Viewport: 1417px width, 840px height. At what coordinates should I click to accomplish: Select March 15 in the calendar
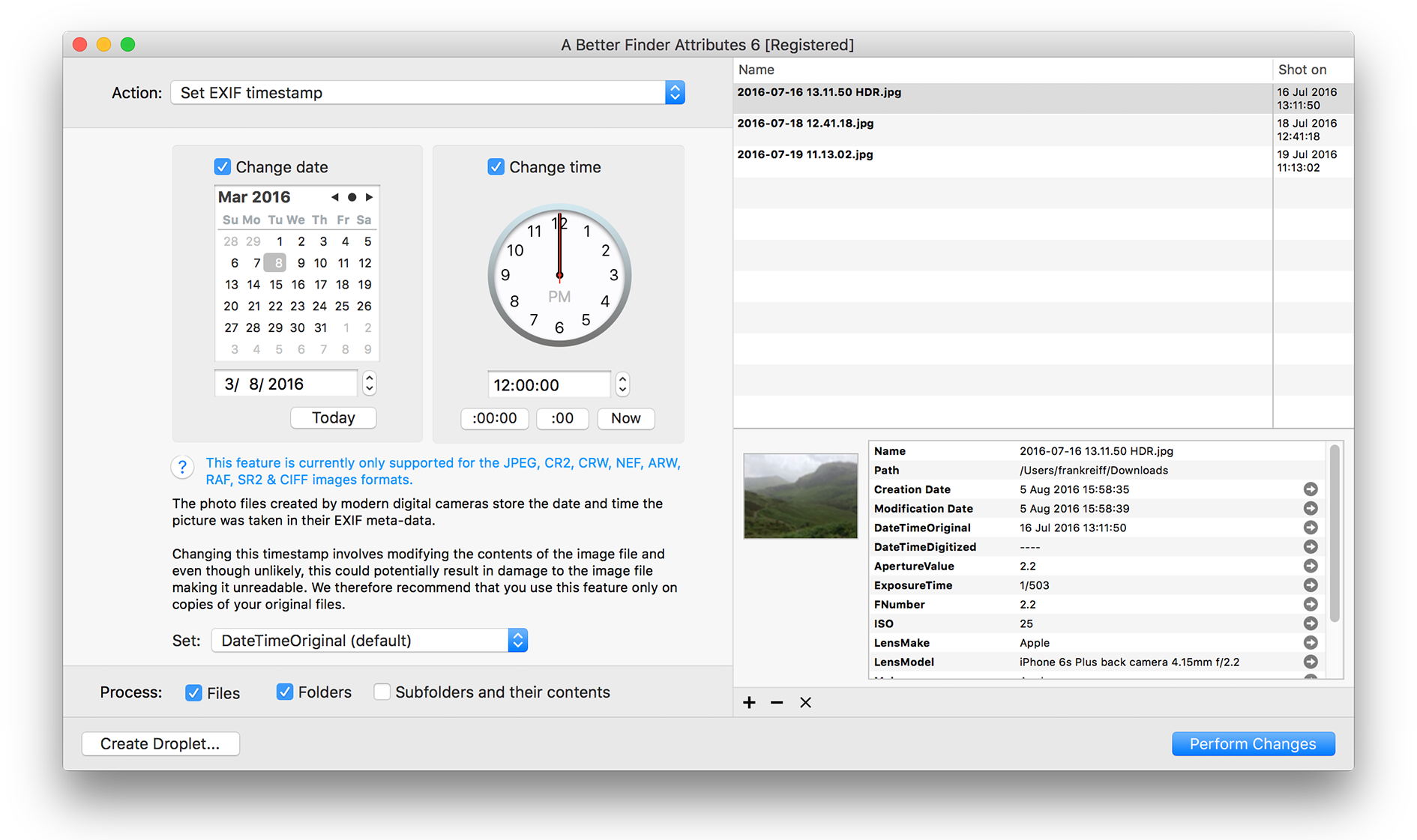click(276, 285)
